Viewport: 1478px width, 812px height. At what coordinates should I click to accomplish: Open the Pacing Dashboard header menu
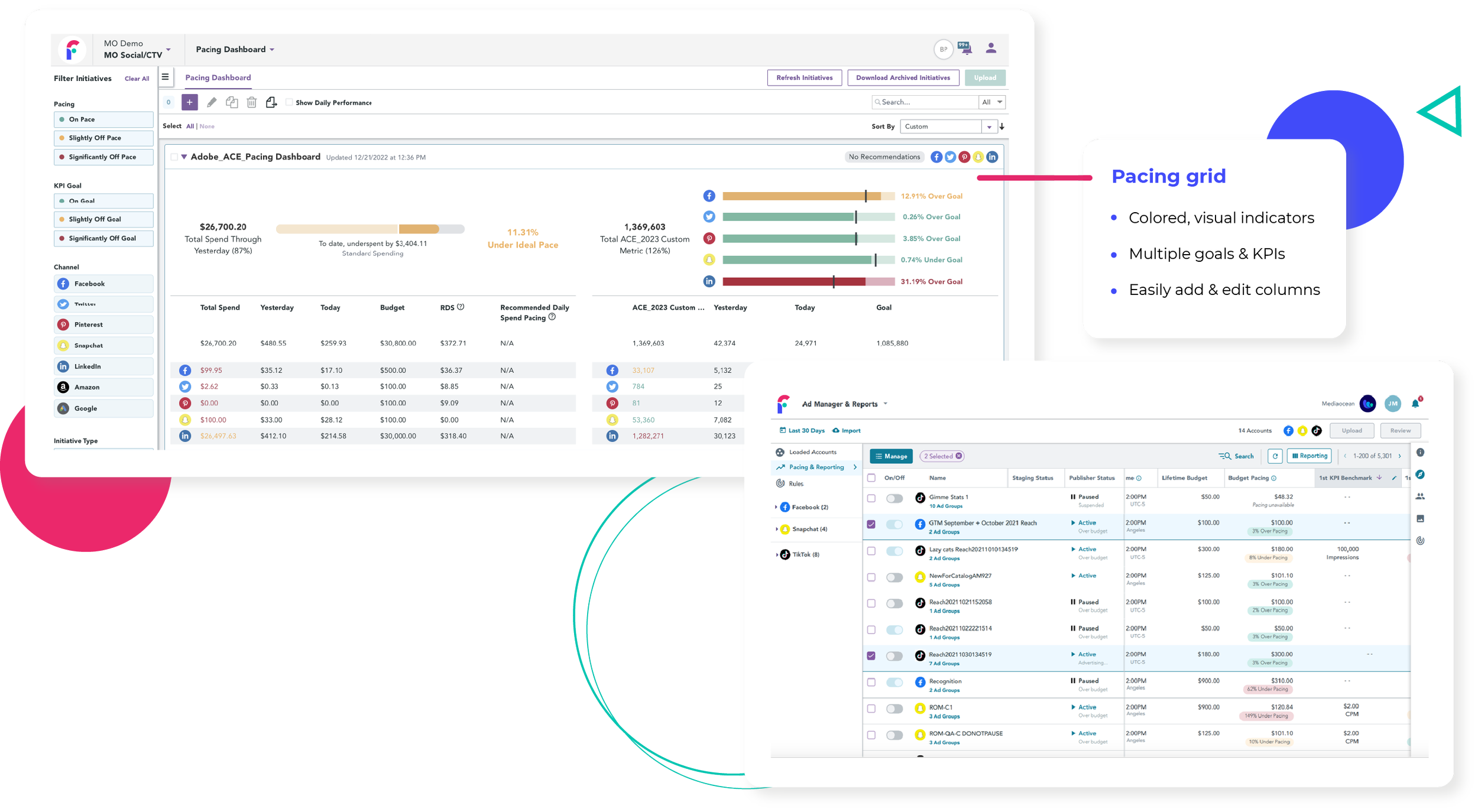(235, 50)
